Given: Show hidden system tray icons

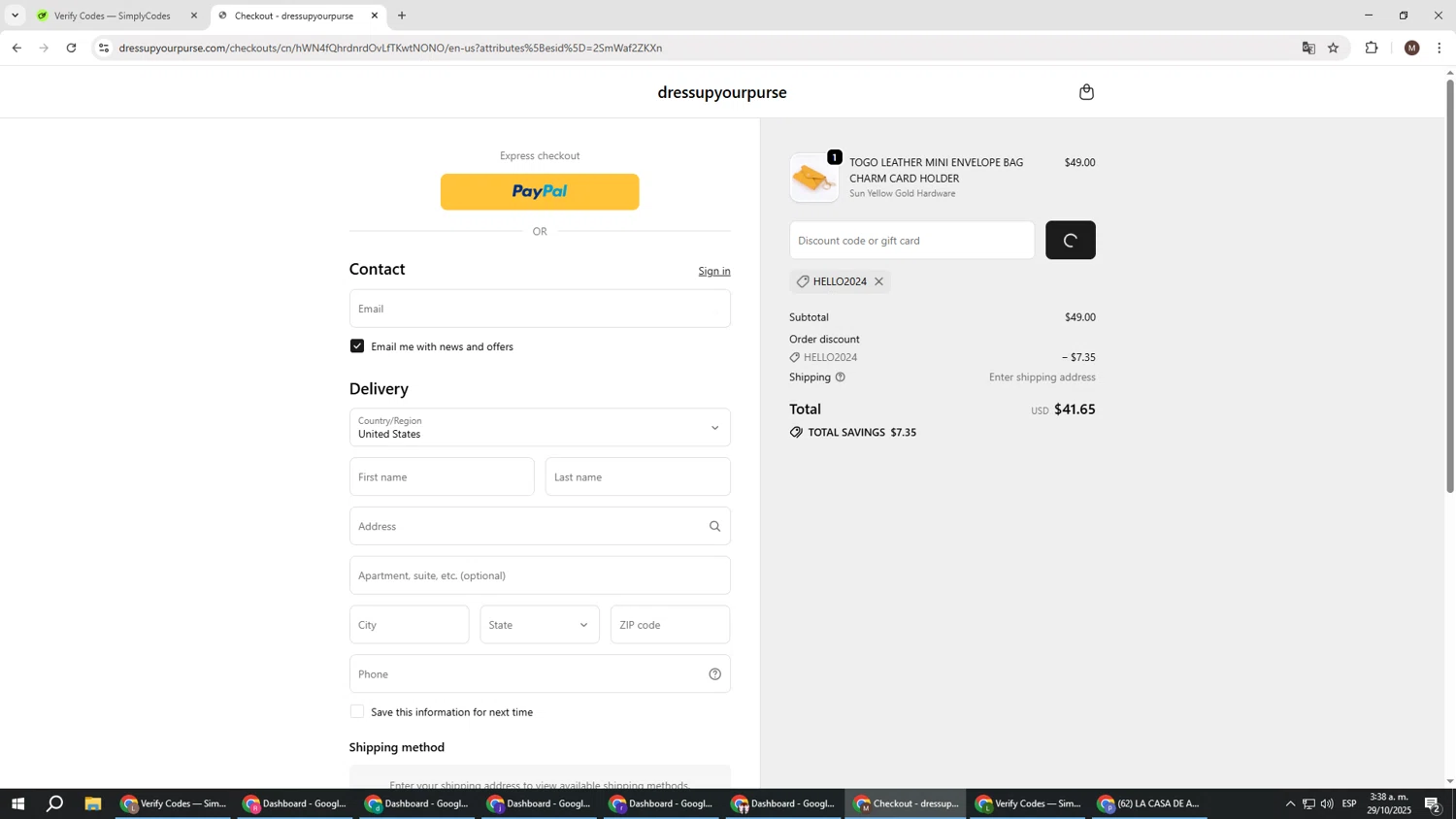Looking at the screenshot, I should (1290, 803).
